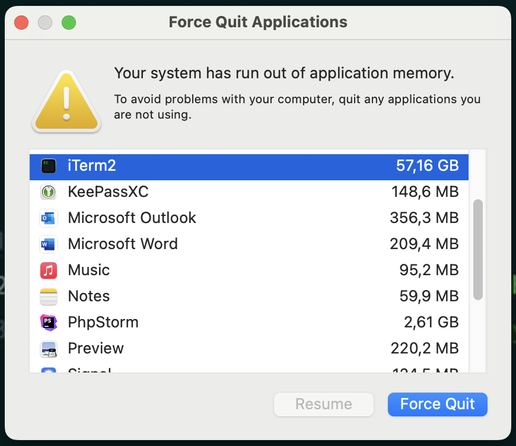Click the Resume button
This screenshot has width=516, height=446.
(x=324, y=404)
